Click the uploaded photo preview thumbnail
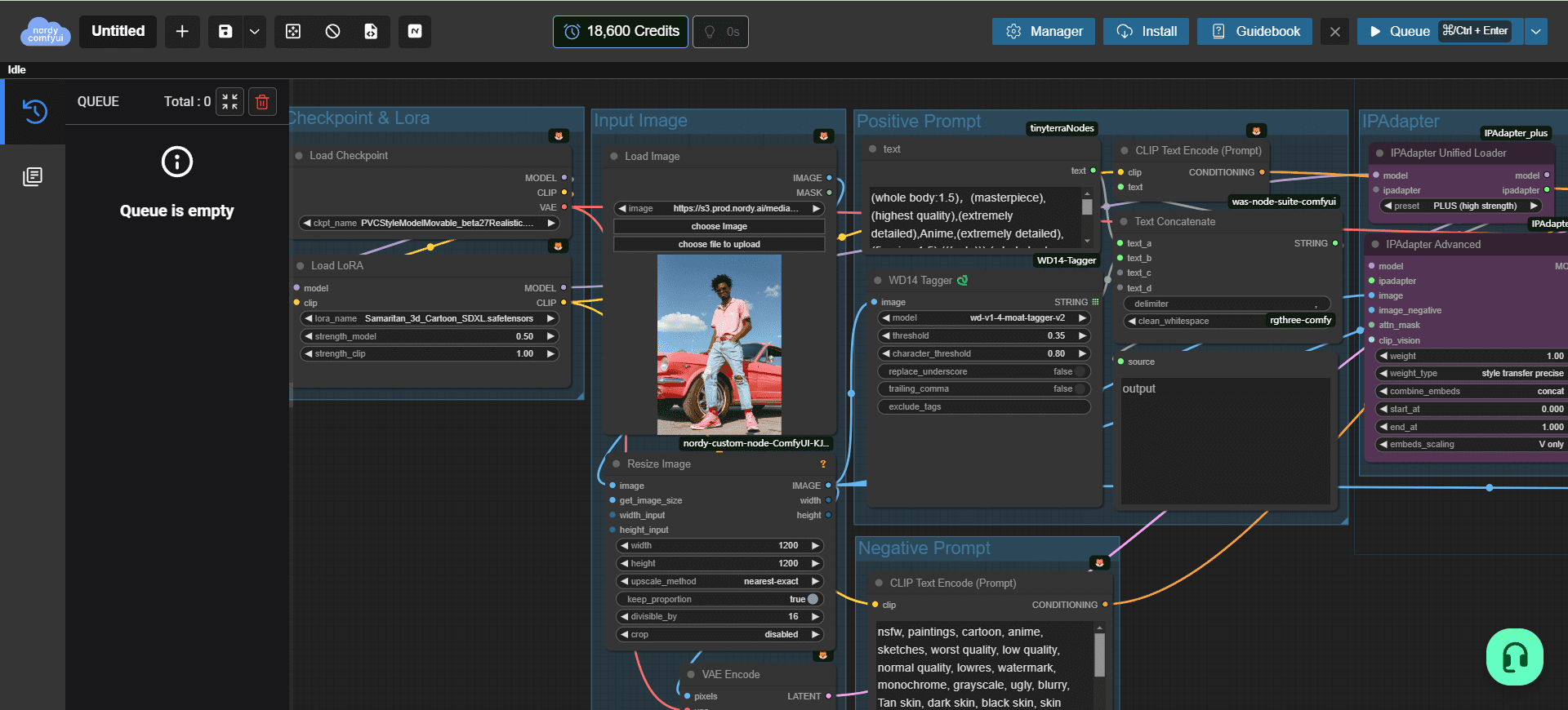The height and width of the screenshot is (710, 1568). [x=719, y=344]
